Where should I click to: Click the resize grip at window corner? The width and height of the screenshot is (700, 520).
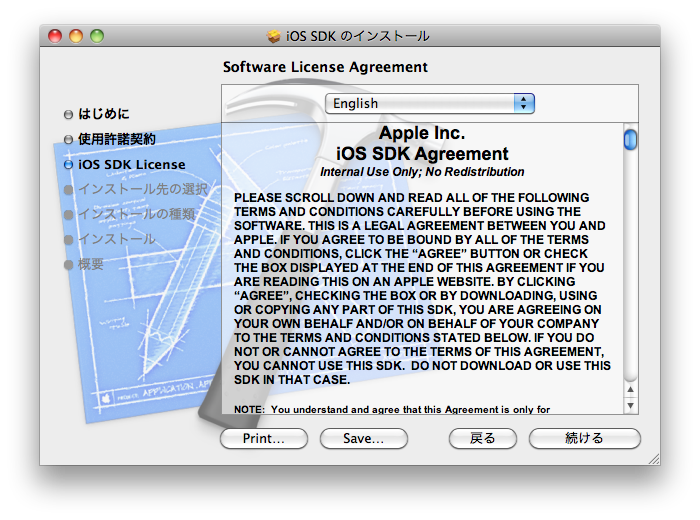pyautogui.click(x=652, y=457)
